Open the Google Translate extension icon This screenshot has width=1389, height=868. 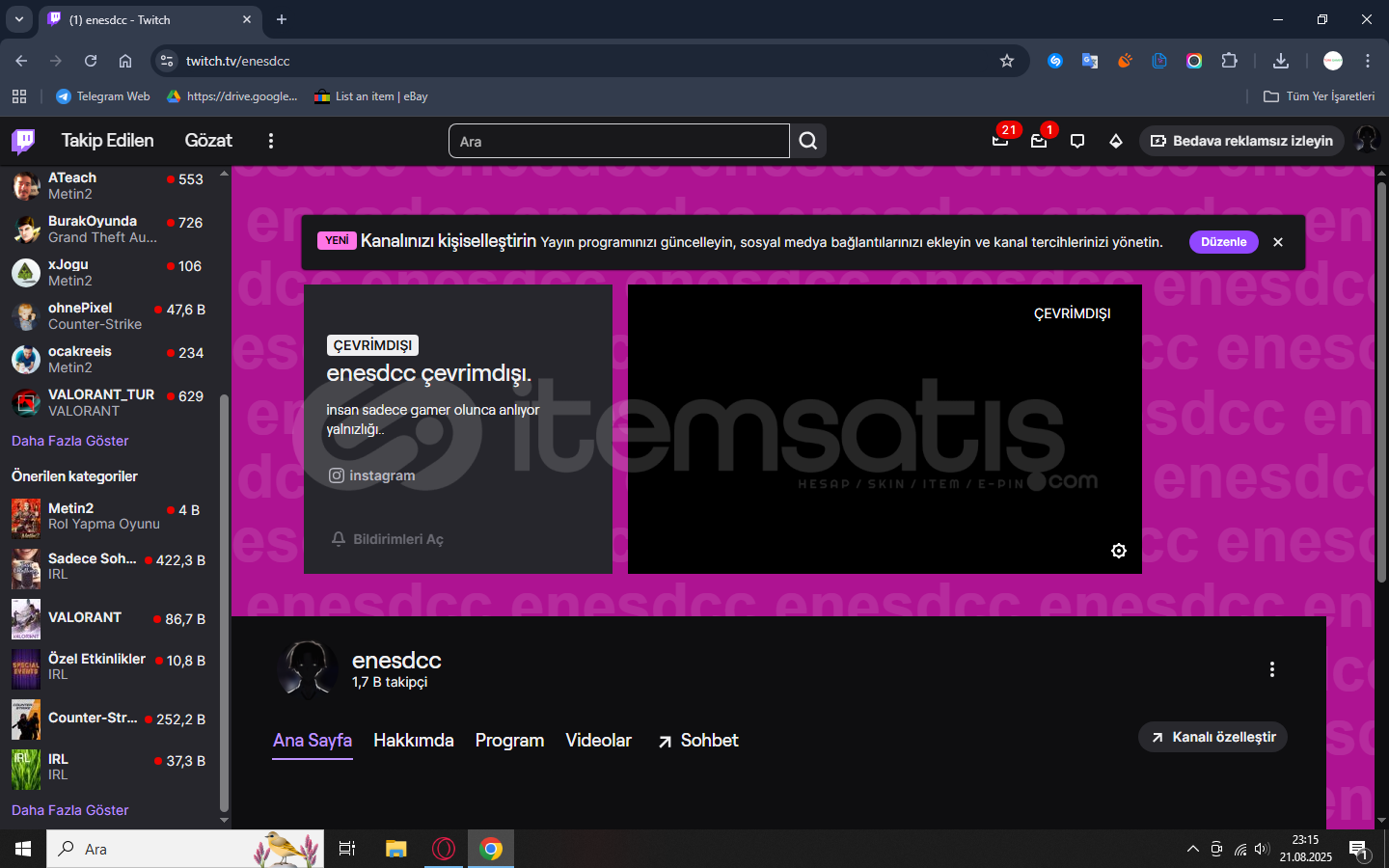coord(1090,61)
